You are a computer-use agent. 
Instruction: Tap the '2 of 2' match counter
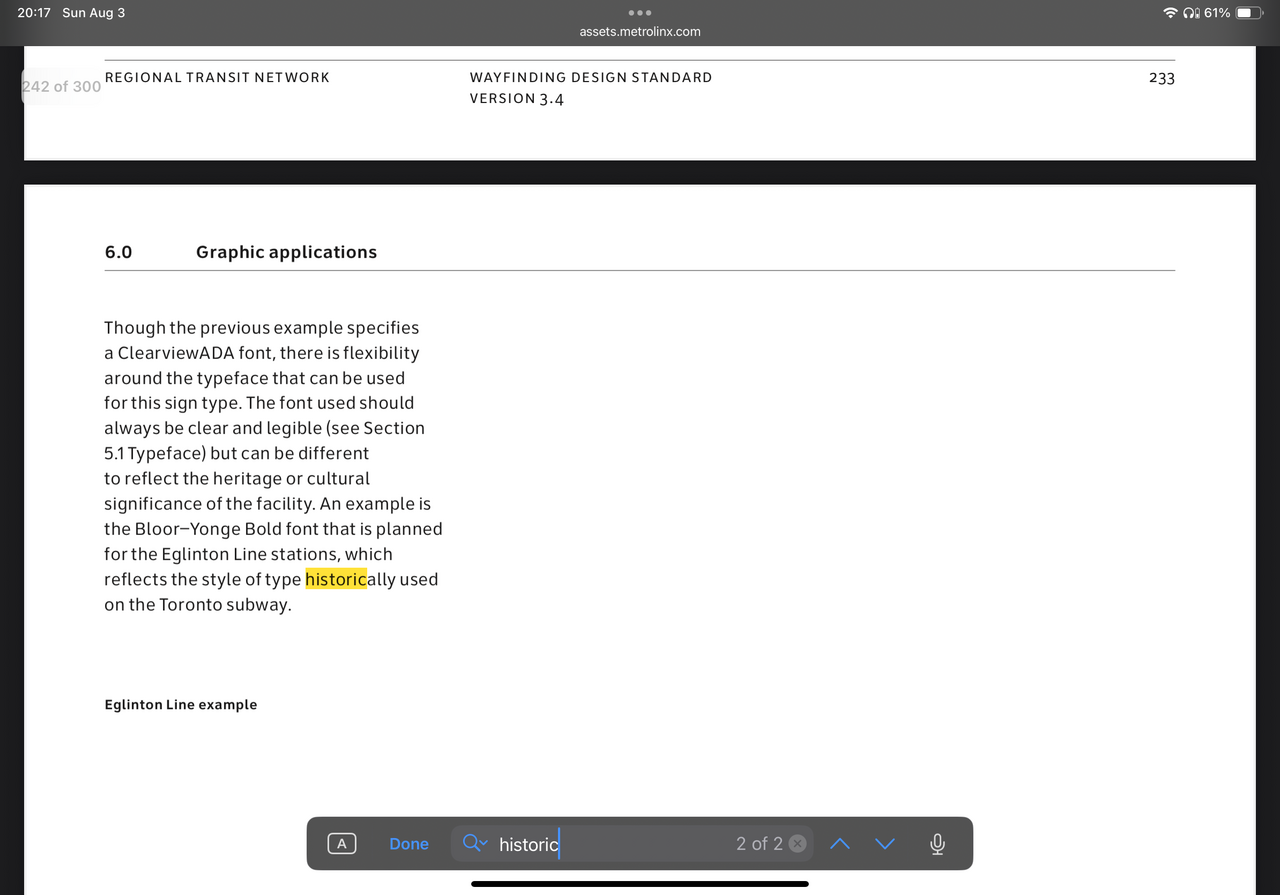[759, 844]
